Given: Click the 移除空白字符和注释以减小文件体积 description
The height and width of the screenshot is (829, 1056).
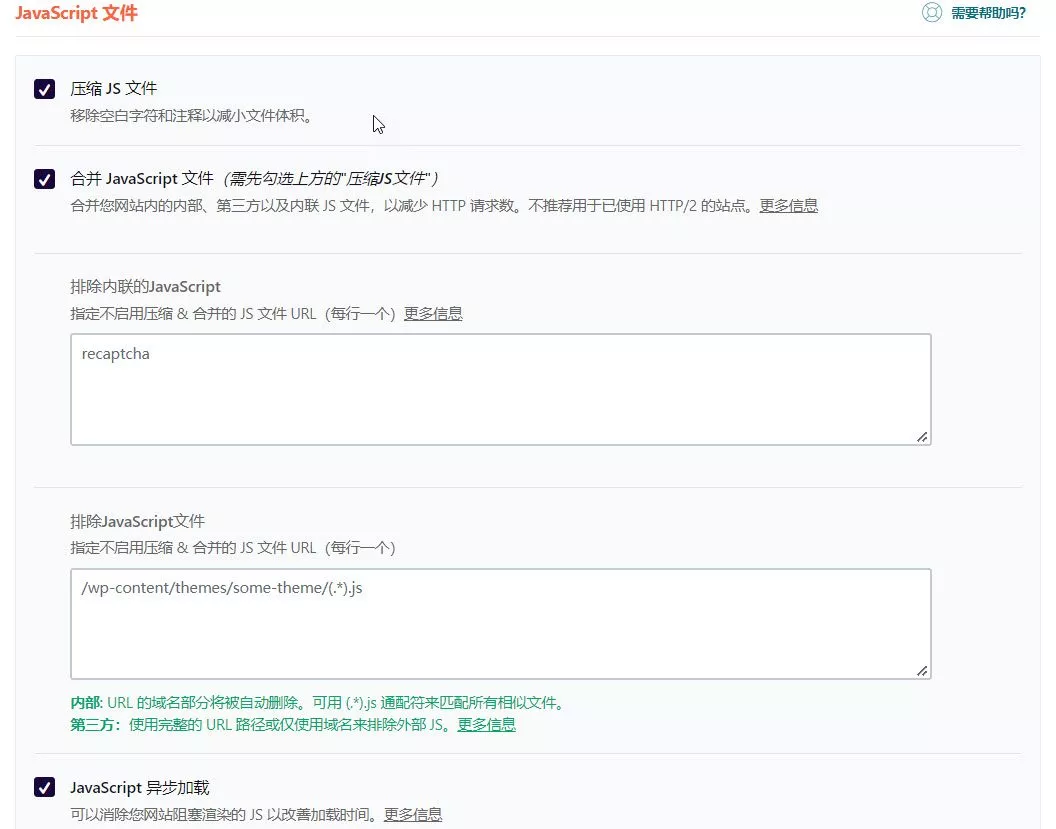Looking at the screenshot, I should (x=191, y=116).
